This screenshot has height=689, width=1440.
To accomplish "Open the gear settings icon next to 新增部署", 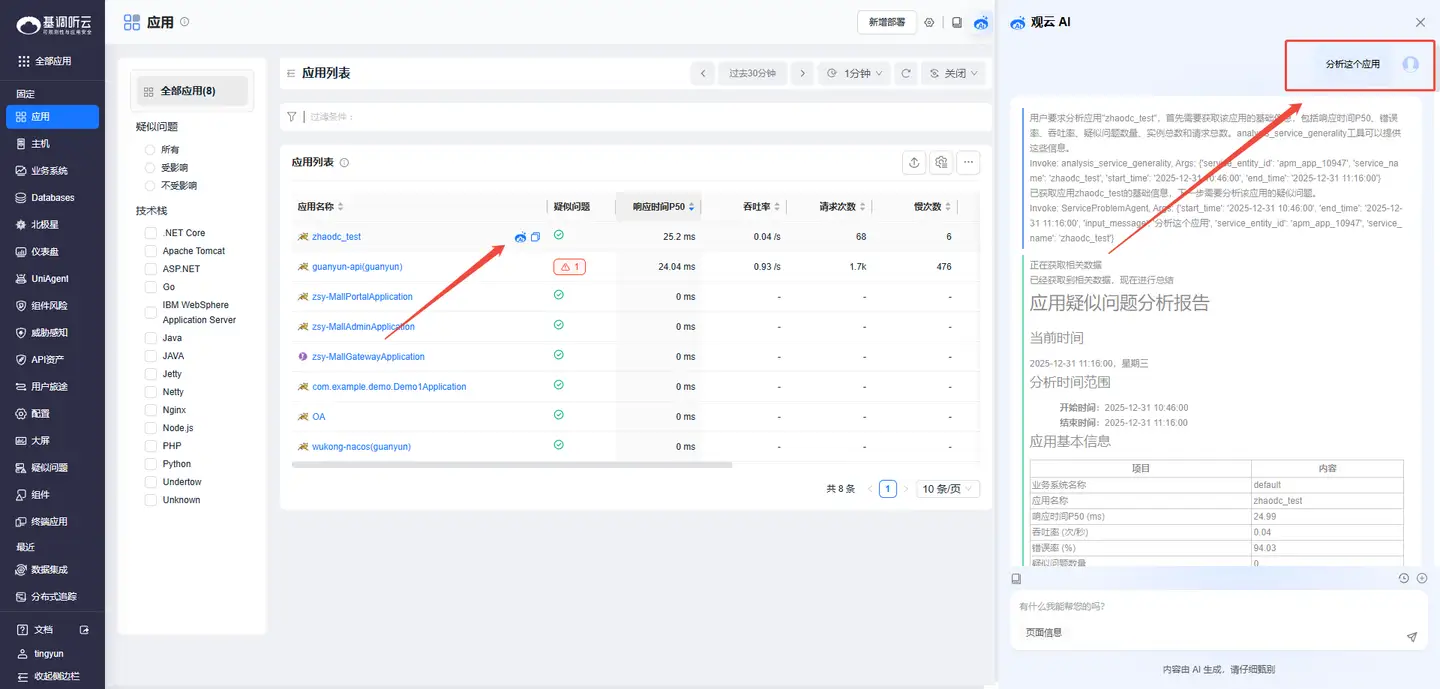I will pos(929,23).
